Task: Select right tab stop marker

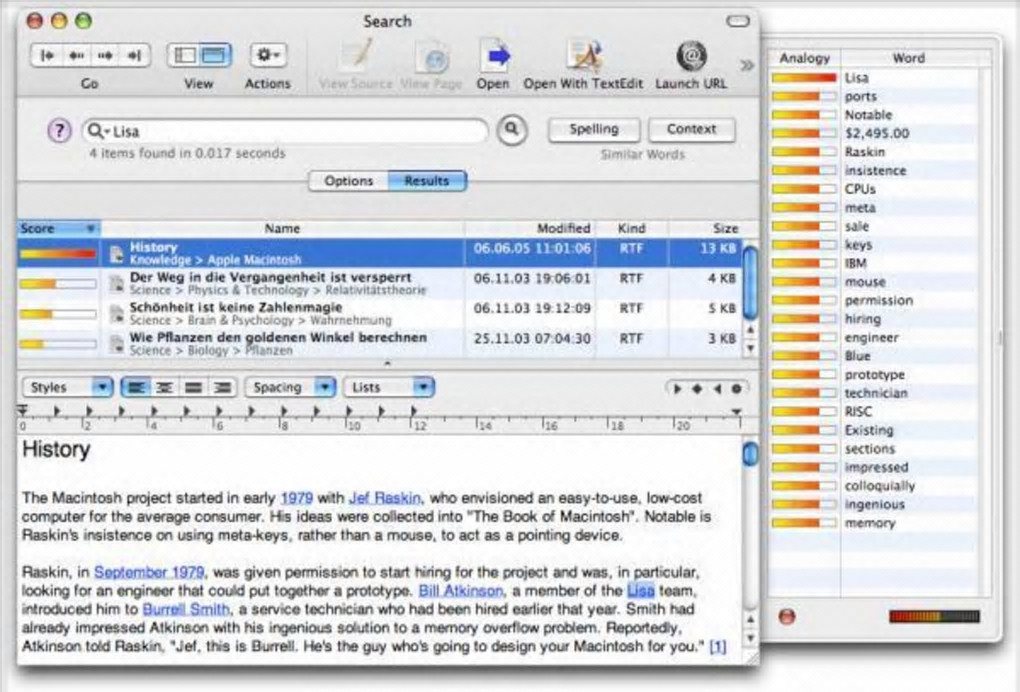Action: pyautogui.click(x=717, y=389)
